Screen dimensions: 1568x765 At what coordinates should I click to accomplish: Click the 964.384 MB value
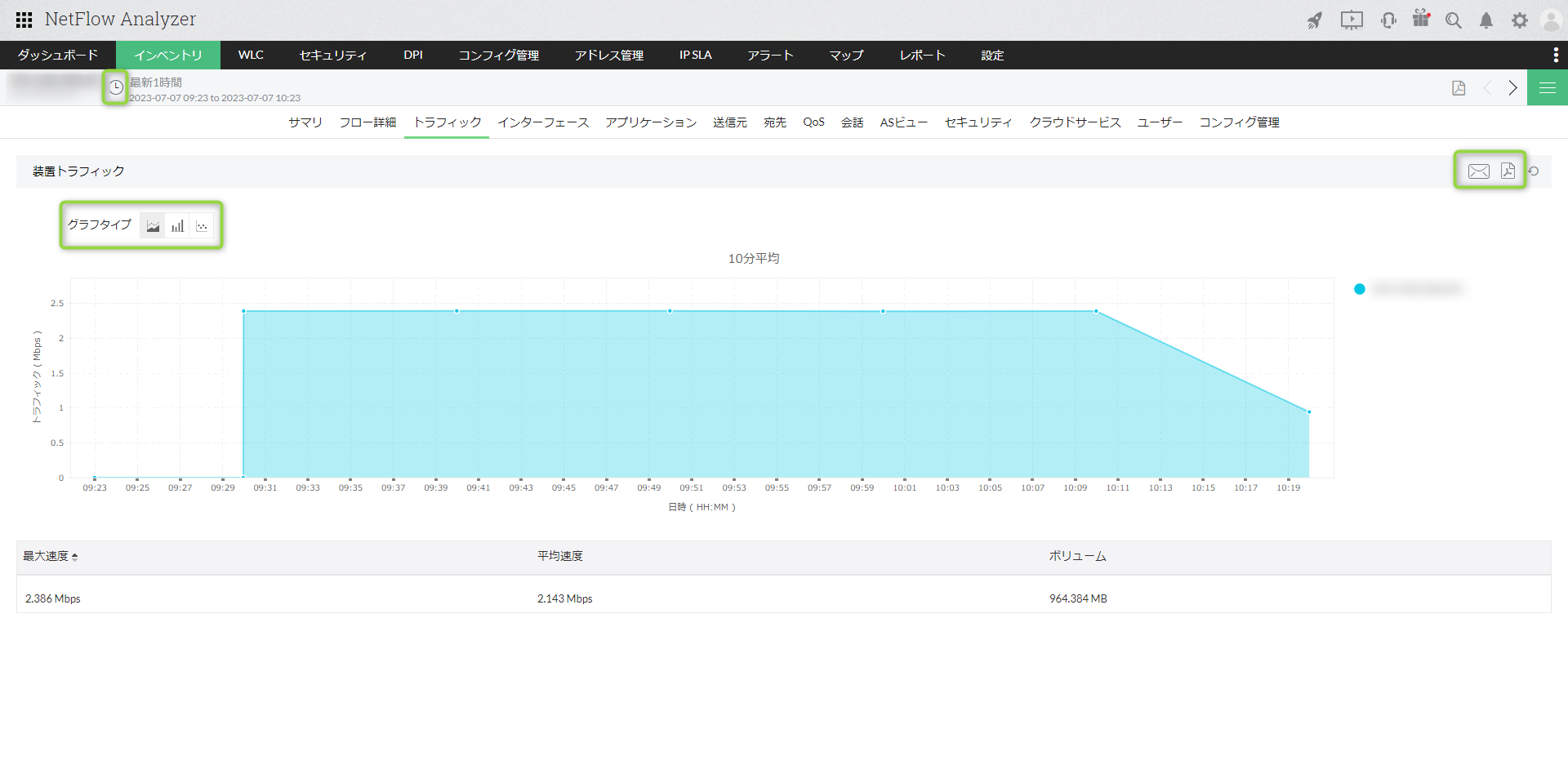(1078, 598)
